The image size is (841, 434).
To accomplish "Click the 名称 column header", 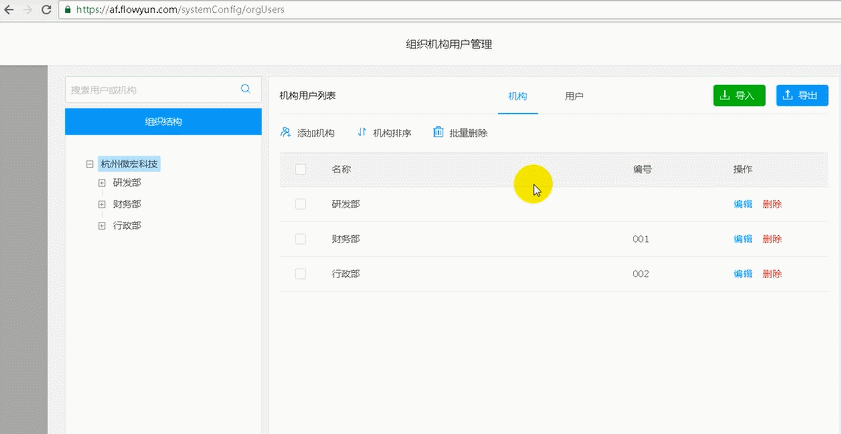I will pyautogui.click(x=341, y=170).
